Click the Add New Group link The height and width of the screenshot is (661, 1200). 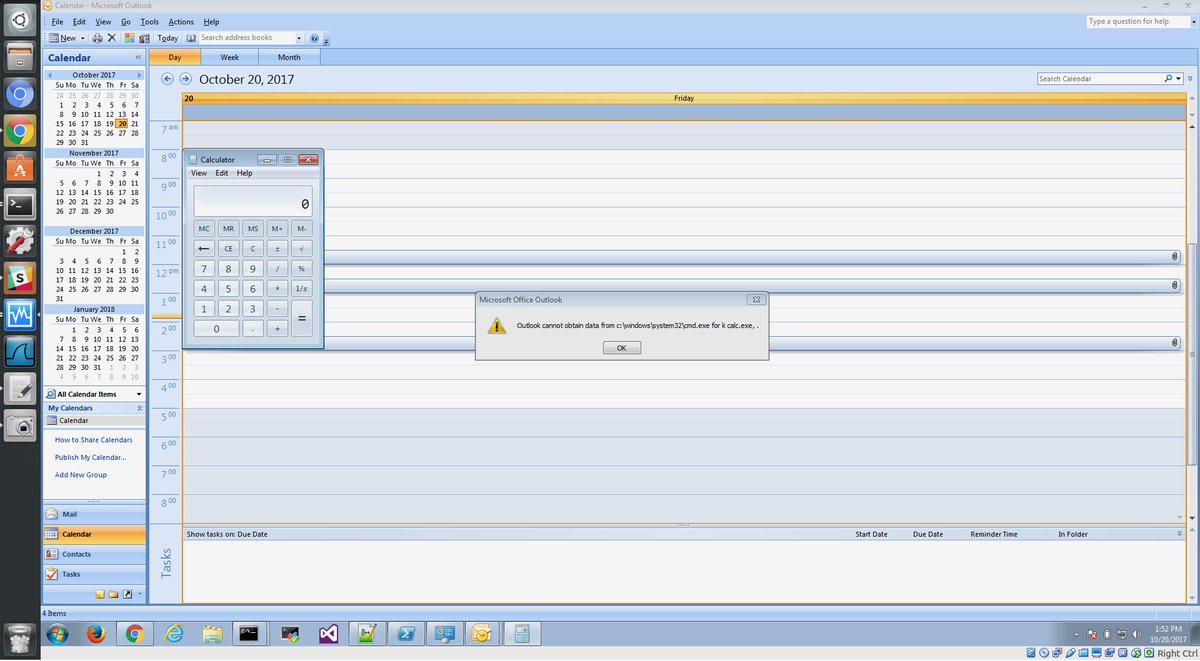[x=81, y=475]
